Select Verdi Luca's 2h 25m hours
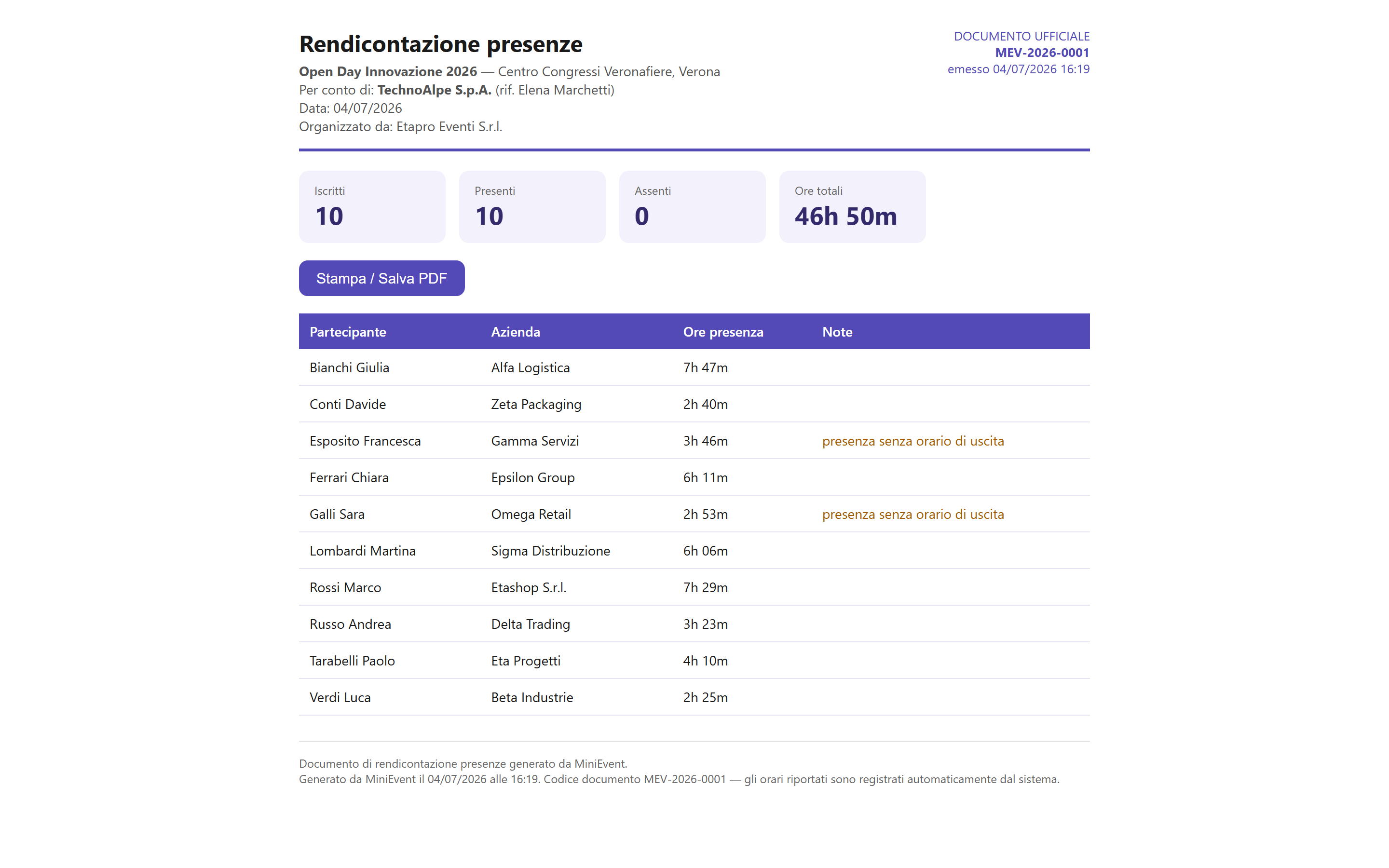 click(706, 697)
